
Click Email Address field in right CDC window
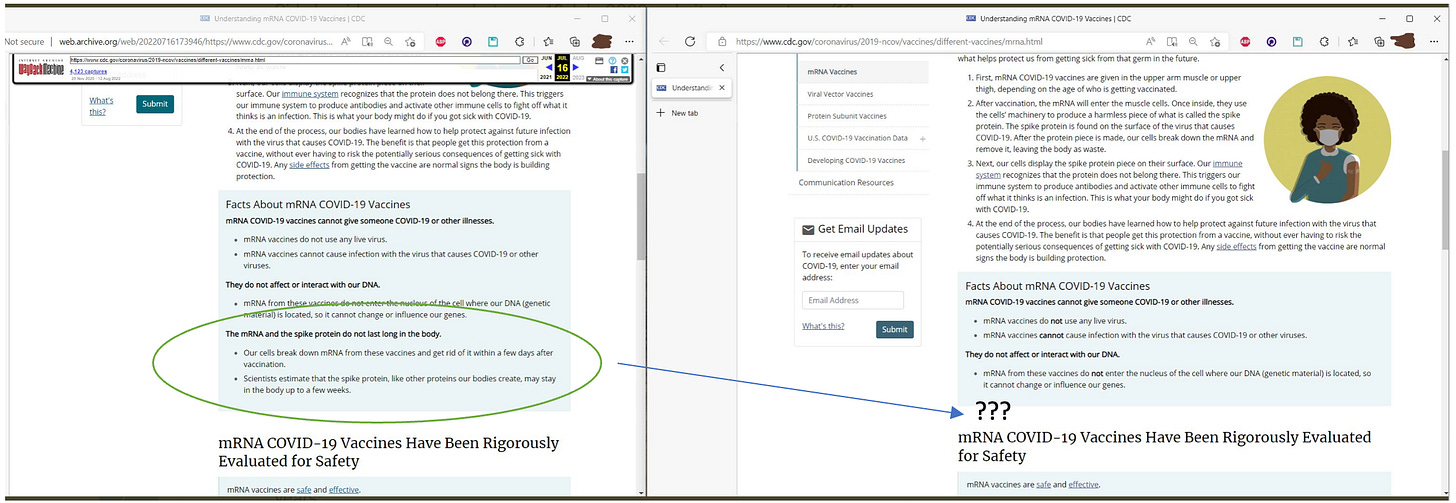[x=853, y=300]
